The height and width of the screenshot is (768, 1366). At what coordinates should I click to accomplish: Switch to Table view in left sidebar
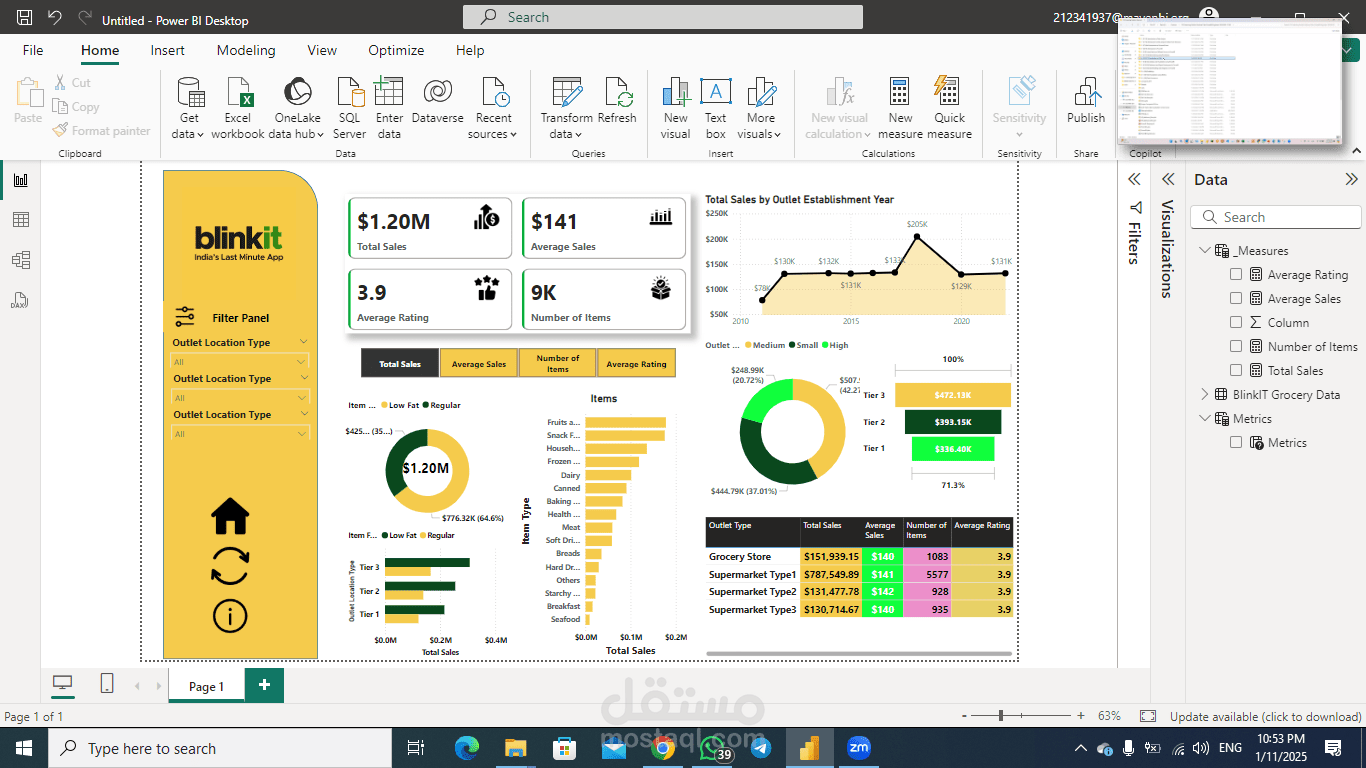(x=21, y=220)
